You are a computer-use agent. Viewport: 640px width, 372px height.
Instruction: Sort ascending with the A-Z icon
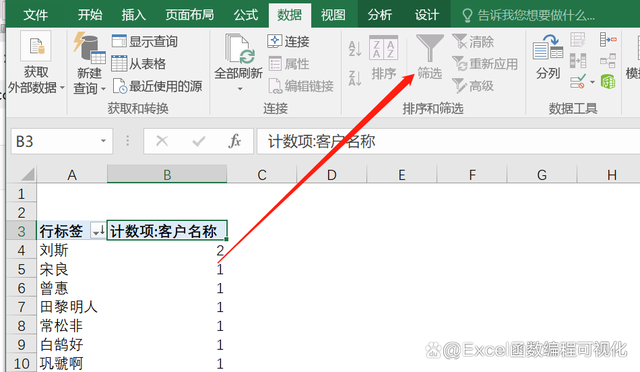tap(354, 49)
